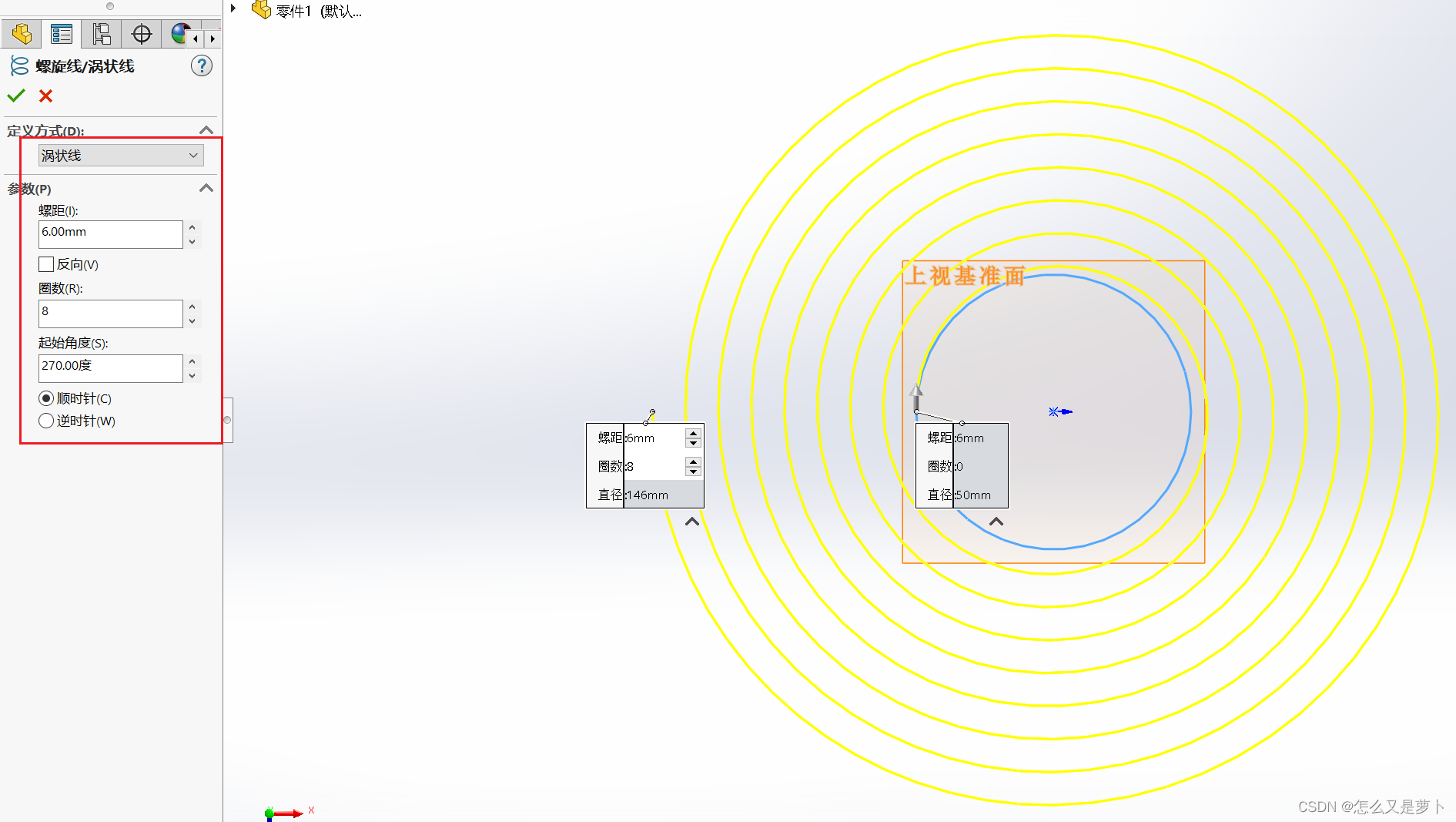Decrease the 圈数 revolutions value
Screen dimensions: 1456x822
click(x=192, y=320)
